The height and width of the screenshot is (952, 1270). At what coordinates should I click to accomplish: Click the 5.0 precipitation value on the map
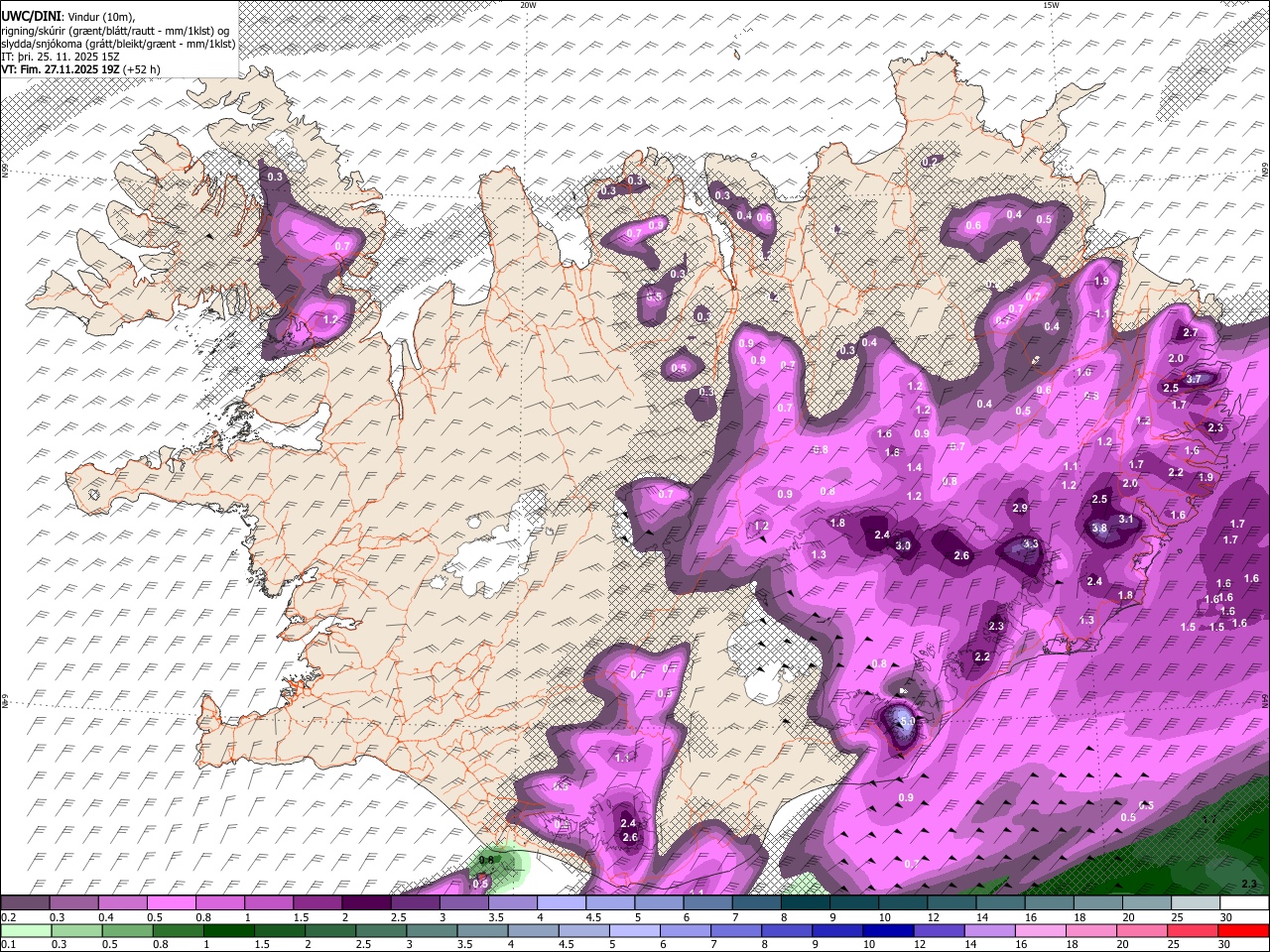click(907, 722)
